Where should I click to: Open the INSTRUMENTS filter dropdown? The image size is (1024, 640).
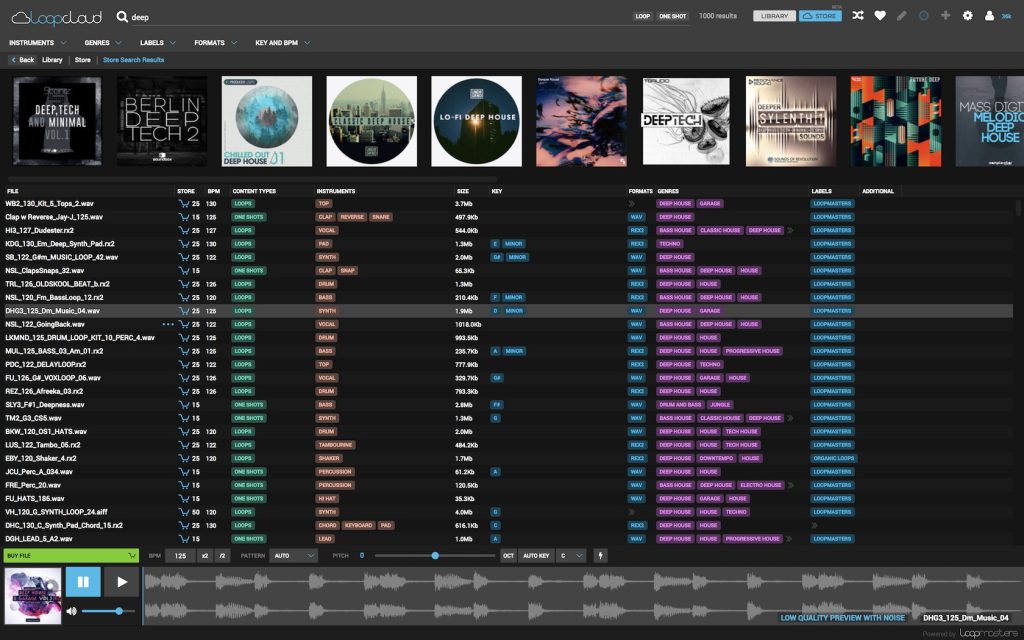click(x=37, y=42)
